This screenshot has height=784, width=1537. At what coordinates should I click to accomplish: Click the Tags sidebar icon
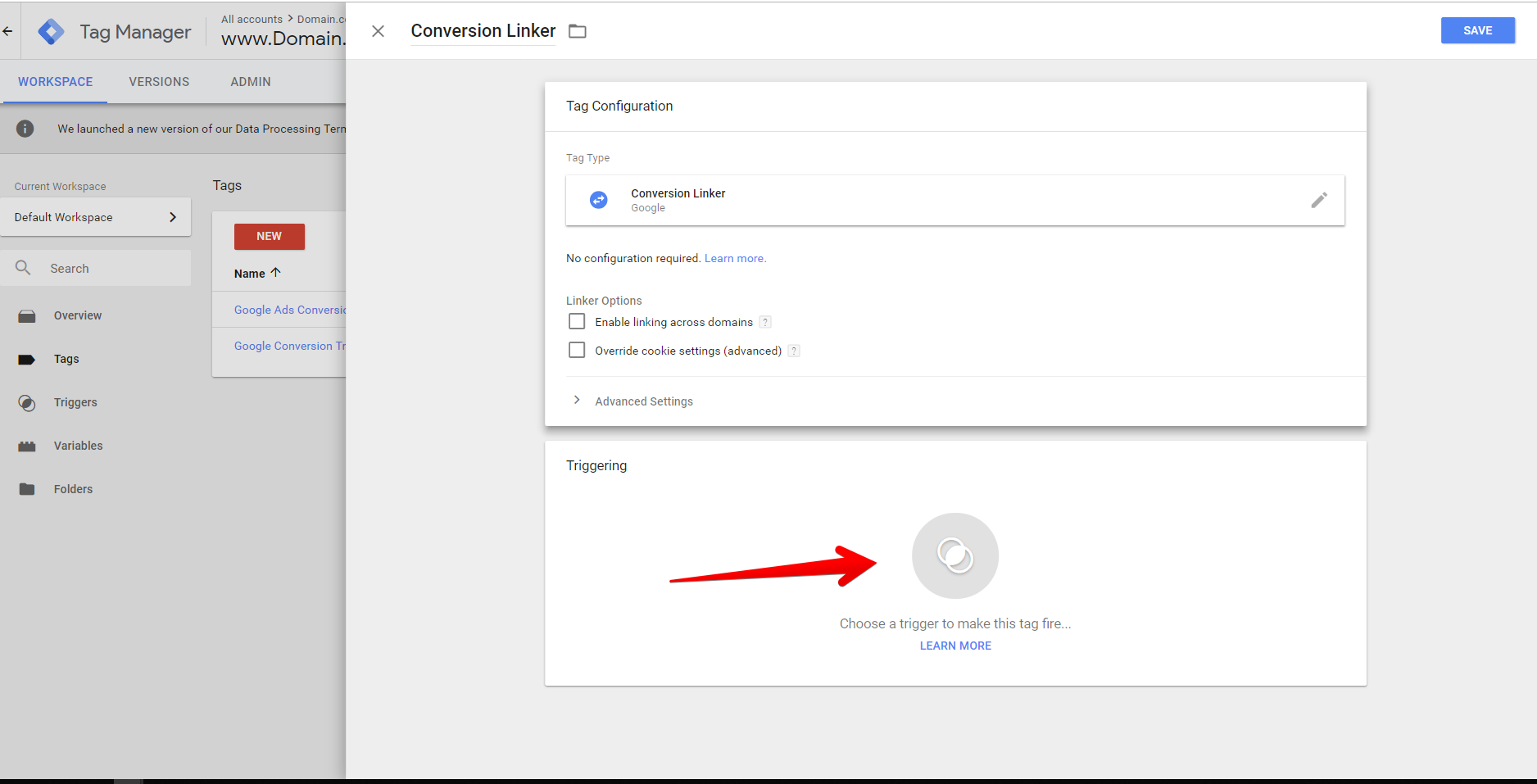pyautogui.click(x=27, y=360)
